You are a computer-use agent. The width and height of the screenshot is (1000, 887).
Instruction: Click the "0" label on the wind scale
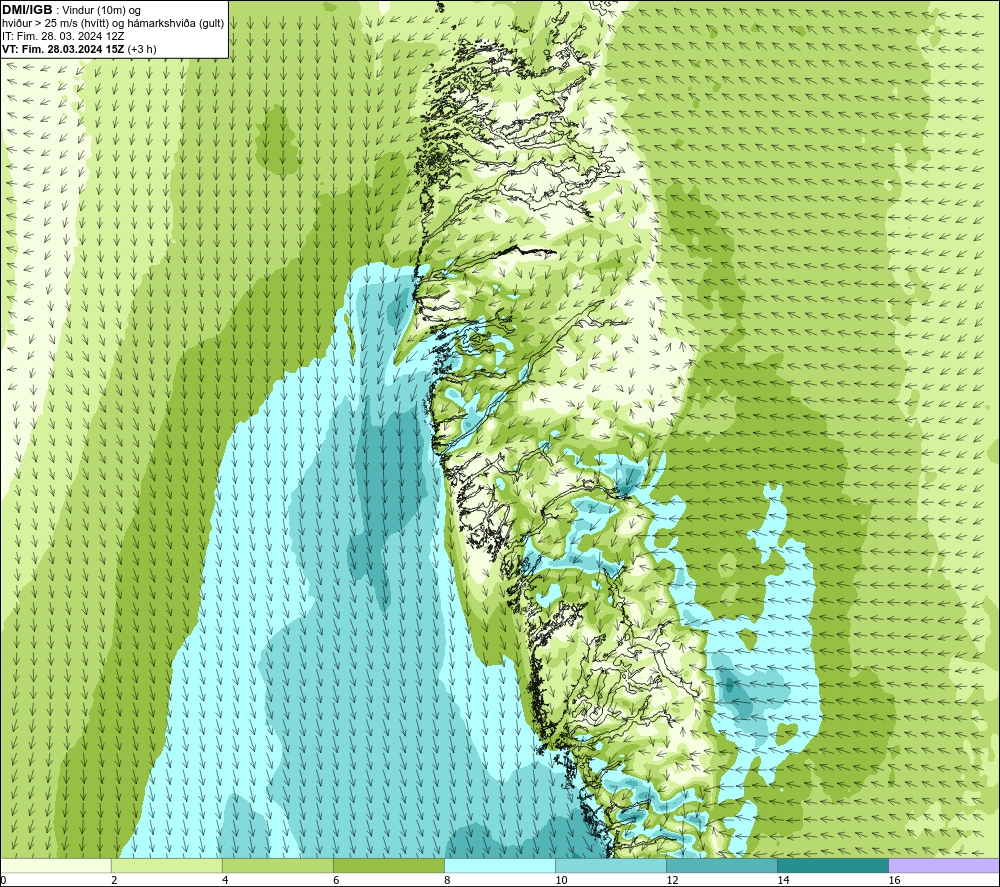pyautogui.click(x=3, y=881)
